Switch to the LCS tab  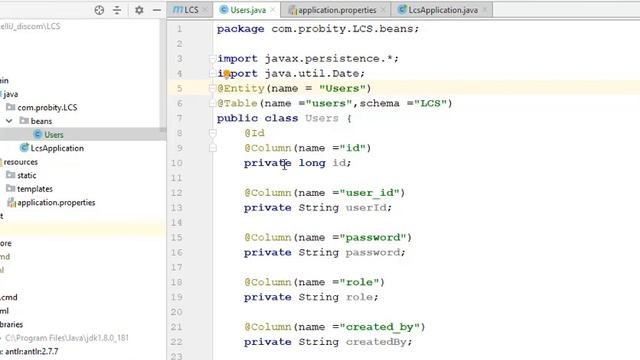[190, 10]
